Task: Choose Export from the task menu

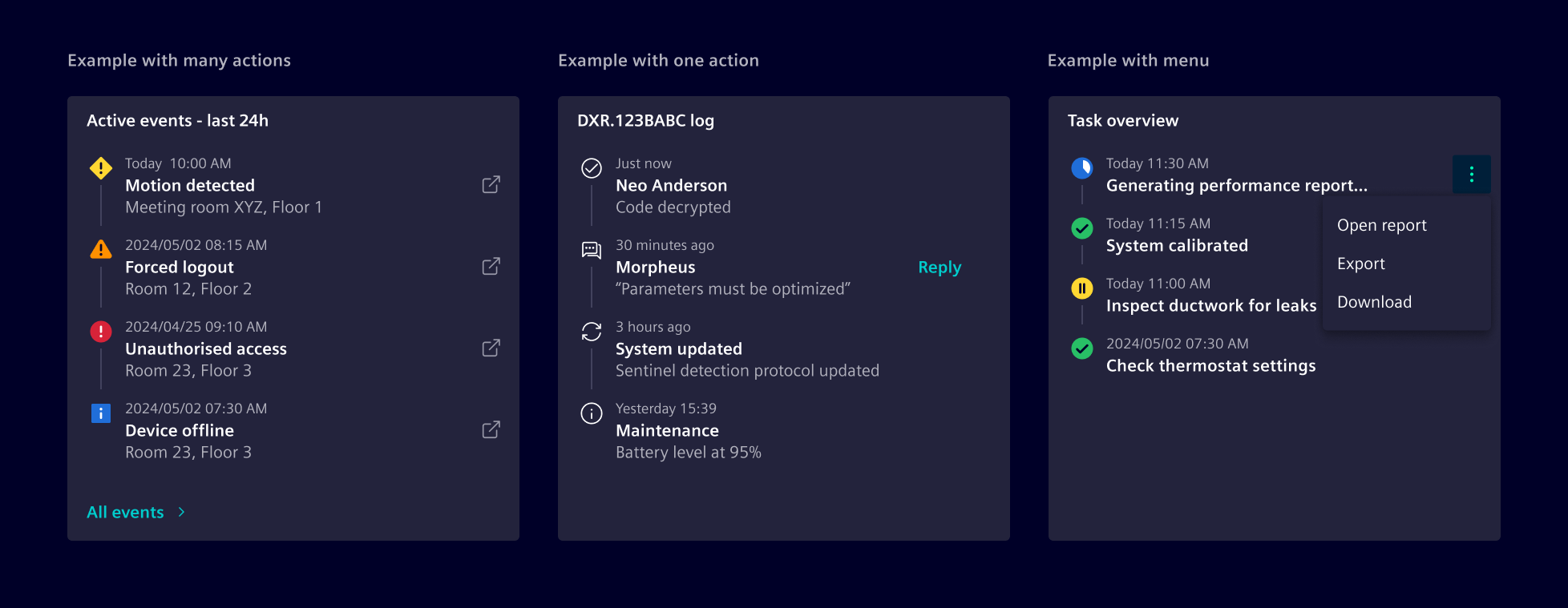Action: [1360, 263]
